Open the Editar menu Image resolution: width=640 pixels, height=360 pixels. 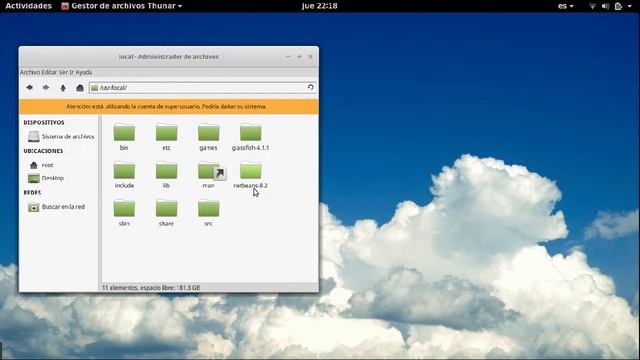[49, 72]
